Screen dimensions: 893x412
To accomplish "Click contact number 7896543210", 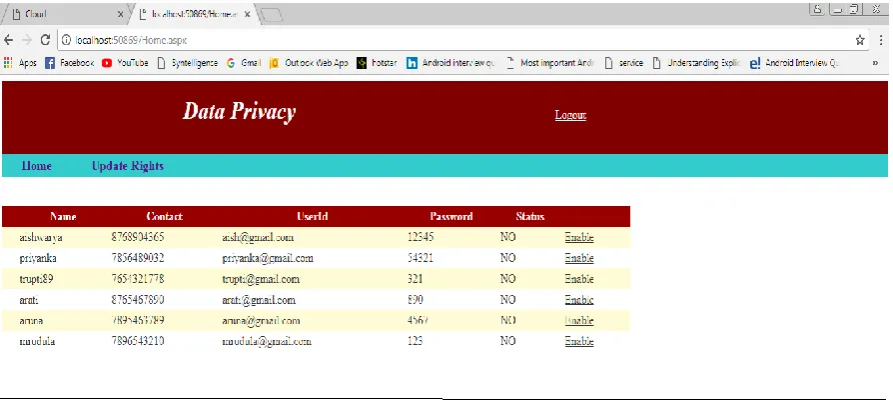I will pos(138,341).
